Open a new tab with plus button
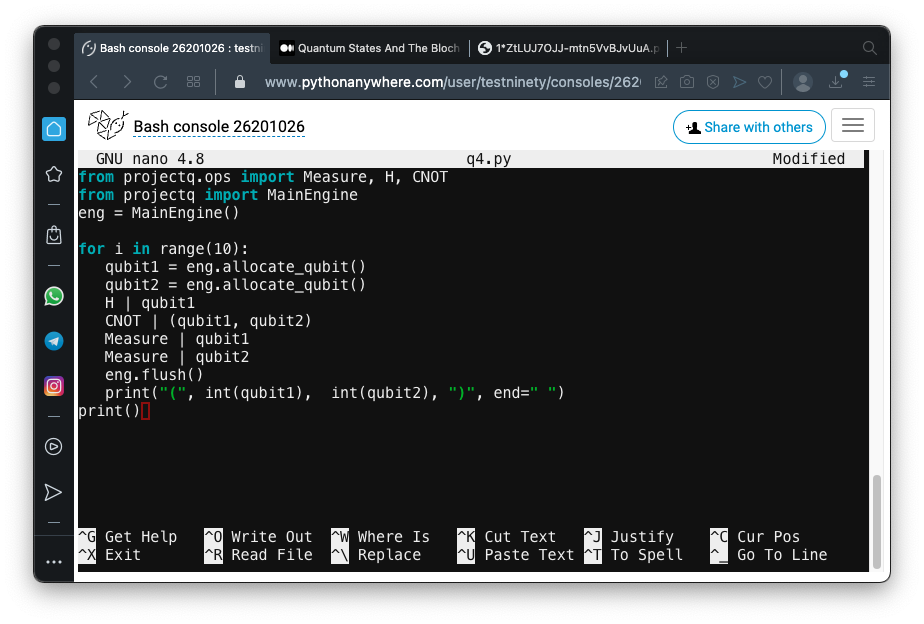924x624 pixels. click(x=682, y=48)
